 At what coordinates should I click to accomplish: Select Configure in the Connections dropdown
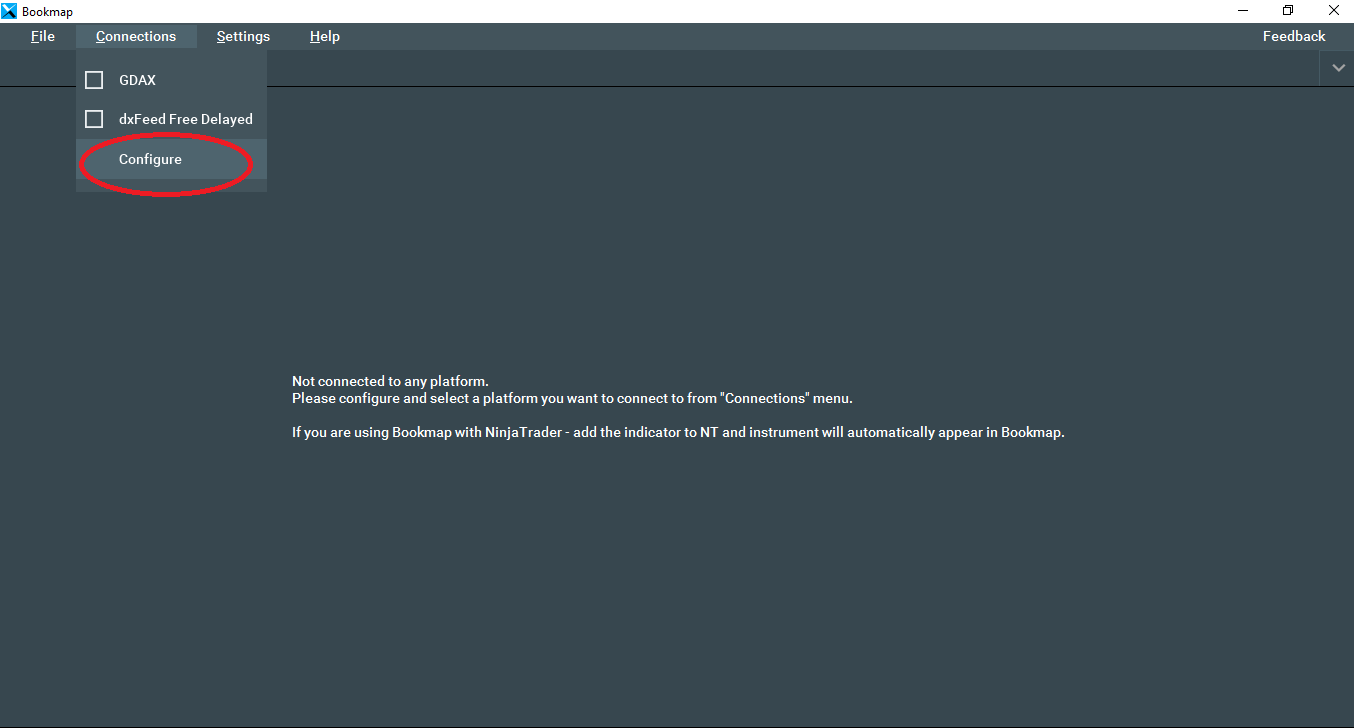[x=150, y=160]
